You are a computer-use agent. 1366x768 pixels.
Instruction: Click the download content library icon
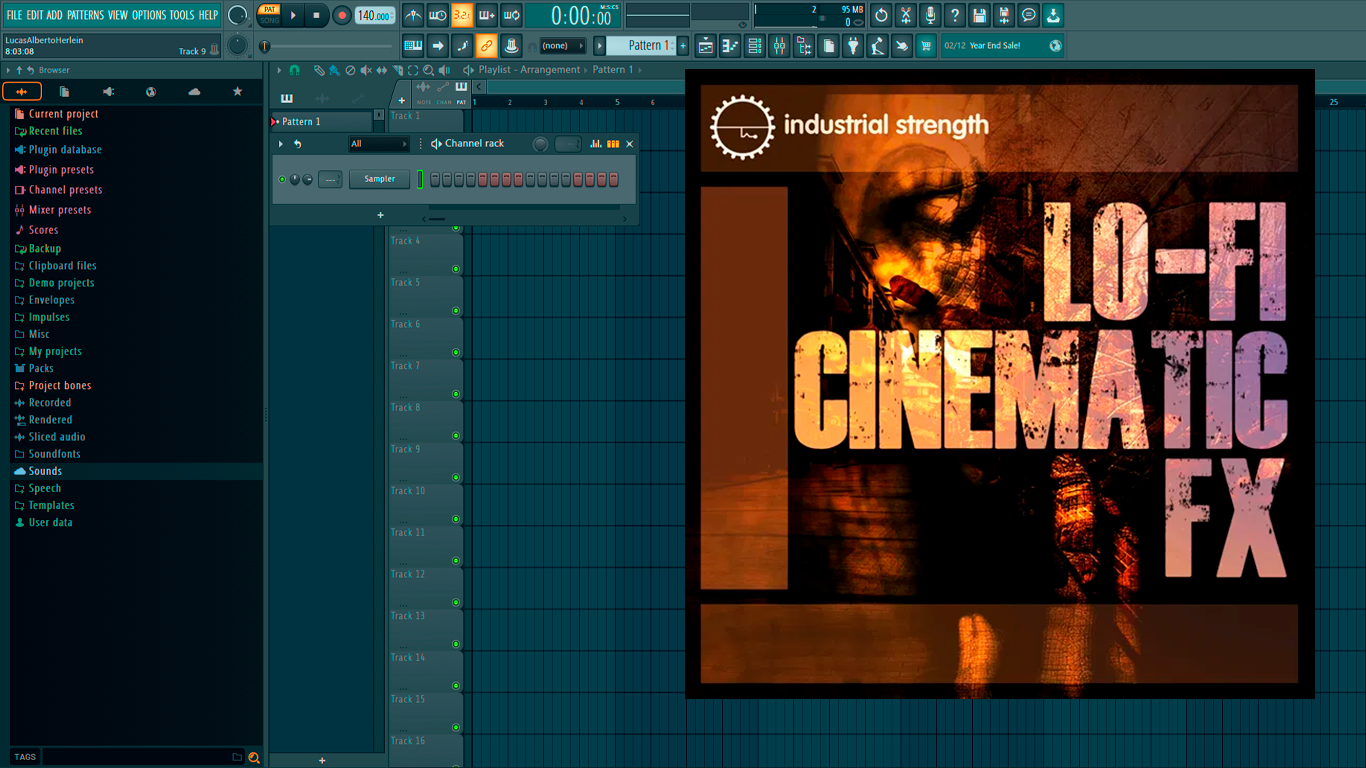1053,15
